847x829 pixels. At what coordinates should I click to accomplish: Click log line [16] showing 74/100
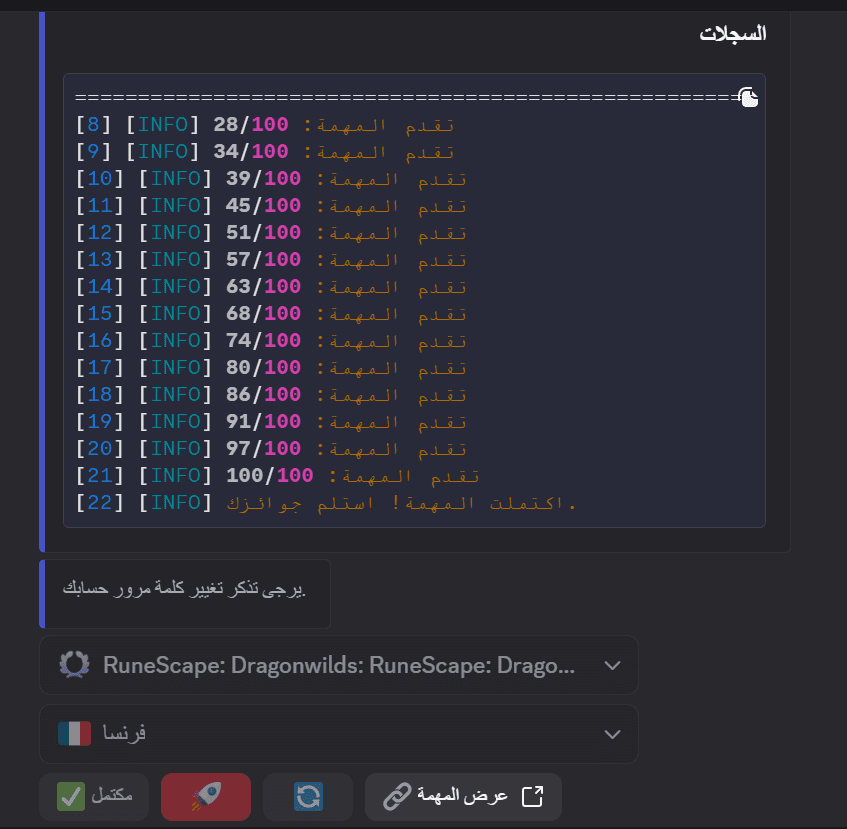271,341
